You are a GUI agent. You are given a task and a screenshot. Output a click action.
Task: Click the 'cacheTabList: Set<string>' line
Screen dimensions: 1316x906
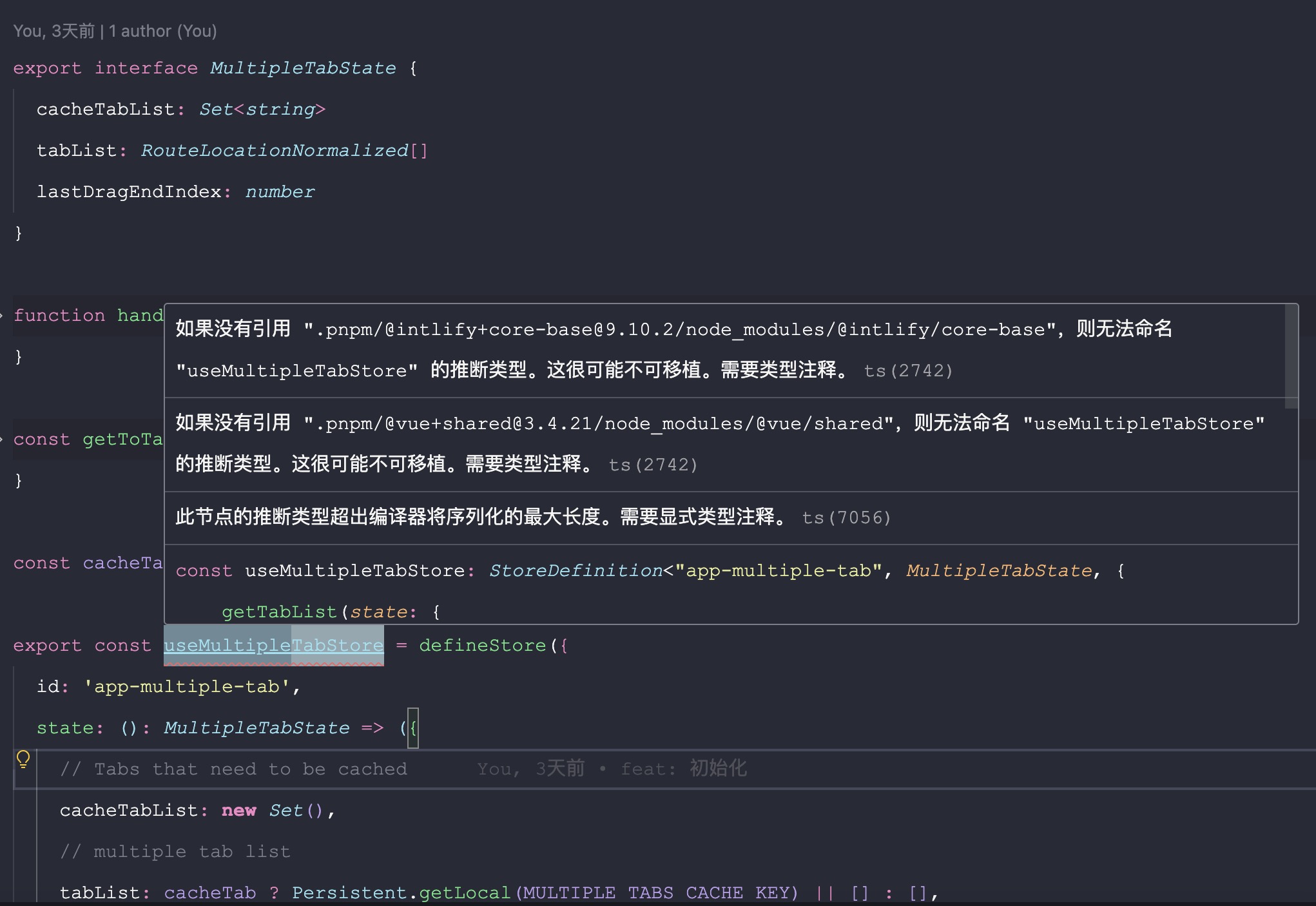pyautogui.click(x=181, y=109)
